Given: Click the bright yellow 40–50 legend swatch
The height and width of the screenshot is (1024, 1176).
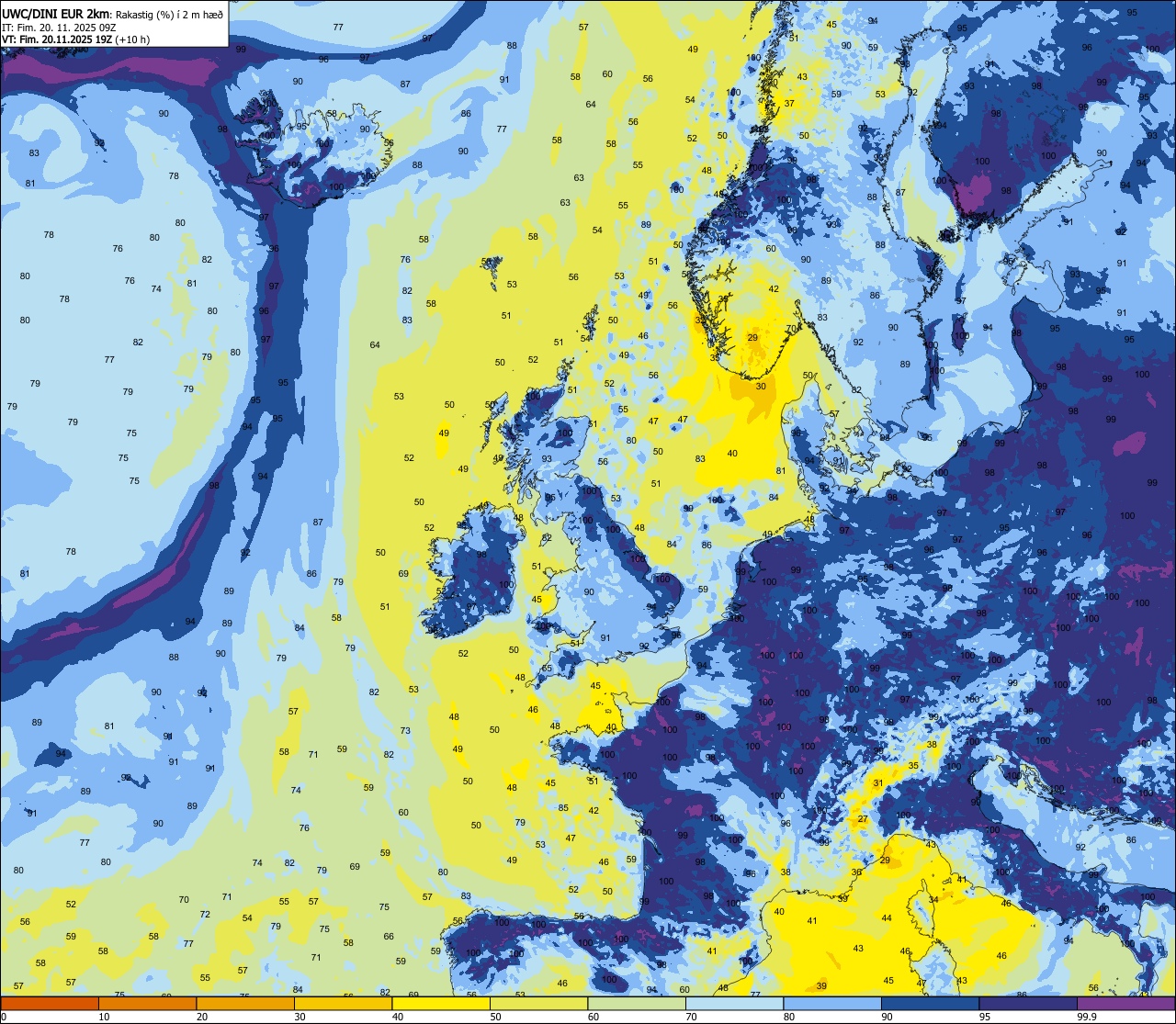Looking at the screenshot, I should click(x=441, y=1003).
